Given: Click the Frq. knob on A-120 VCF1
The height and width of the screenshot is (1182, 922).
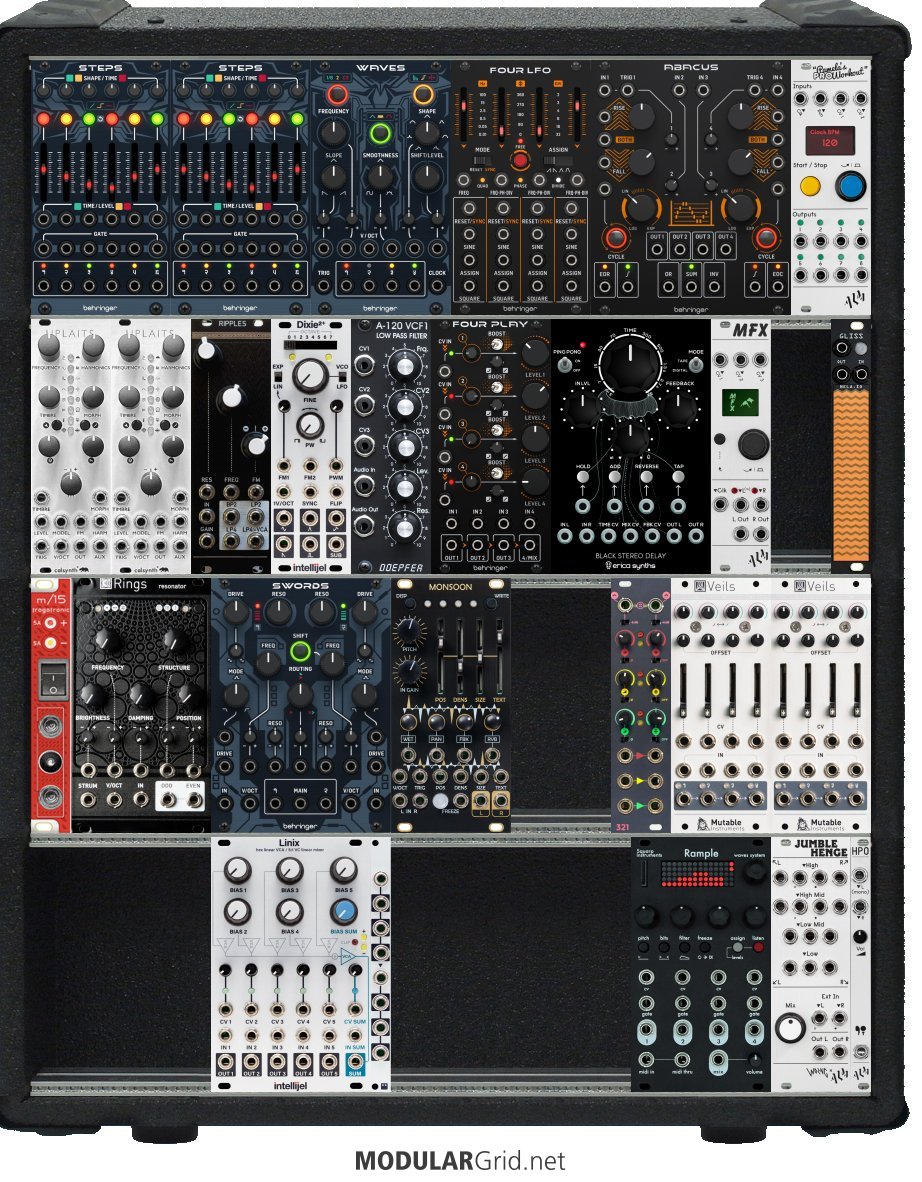Looking at the screenshot, I should click(x=405, y=364).
